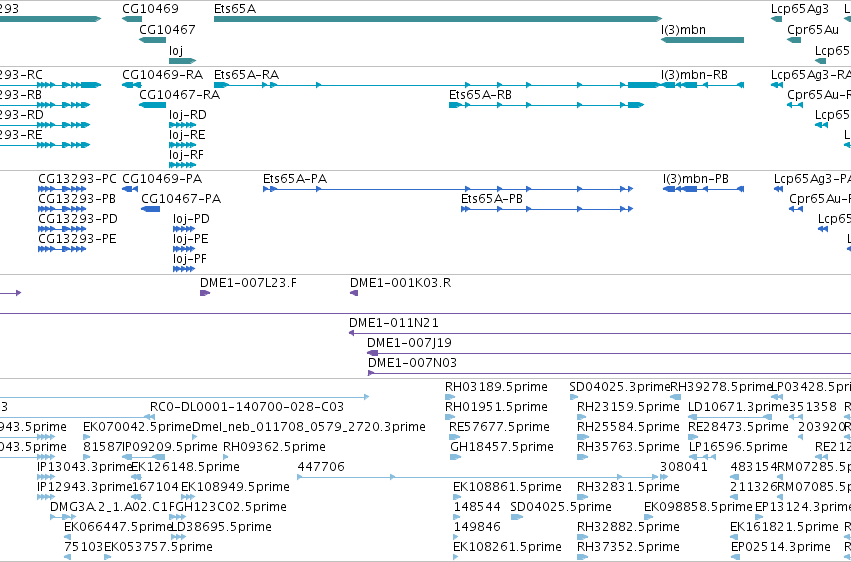Open EST RH01951.5prime

[x=496, y=407]
